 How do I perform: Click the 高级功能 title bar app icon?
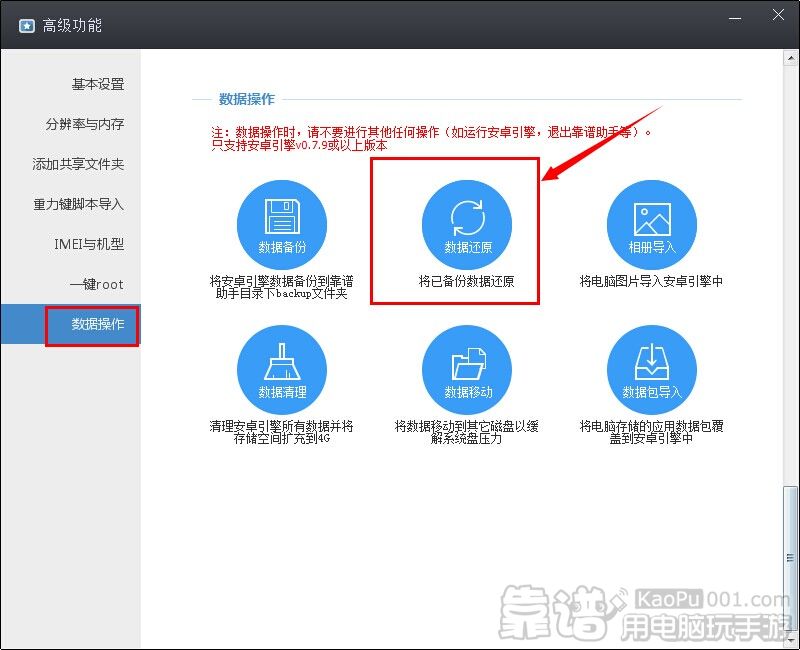pyautogui.click(x=27, y=26)
